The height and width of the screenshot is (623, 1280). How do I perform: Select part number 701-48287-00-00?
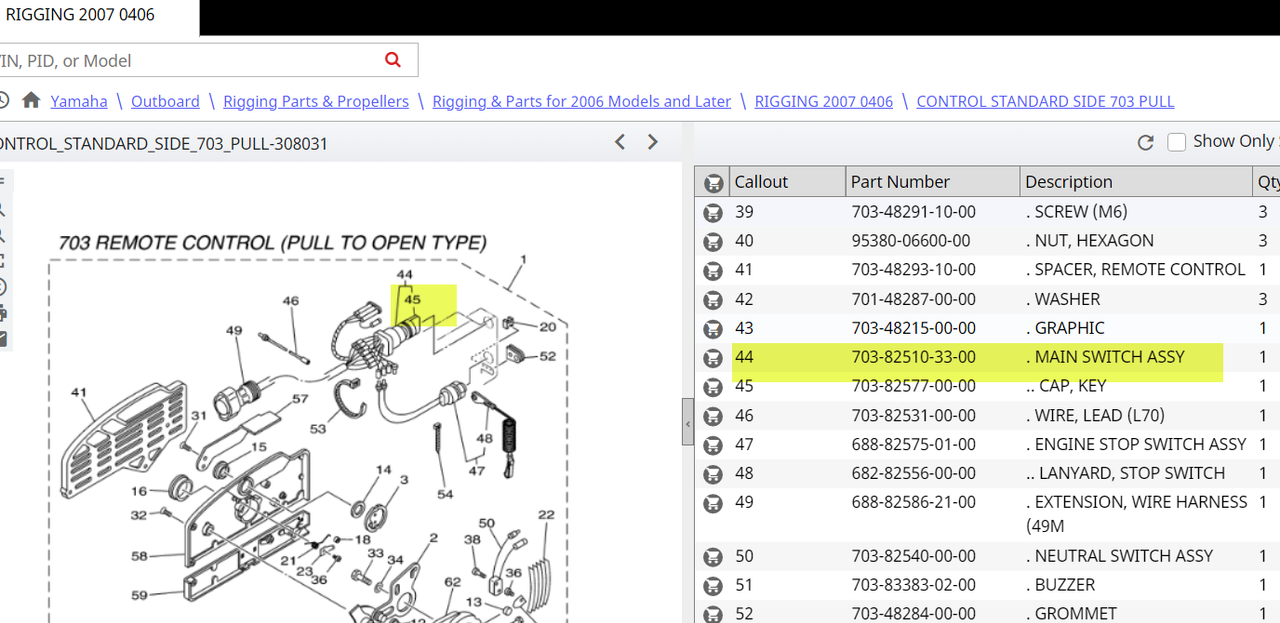tap(913, 299)
